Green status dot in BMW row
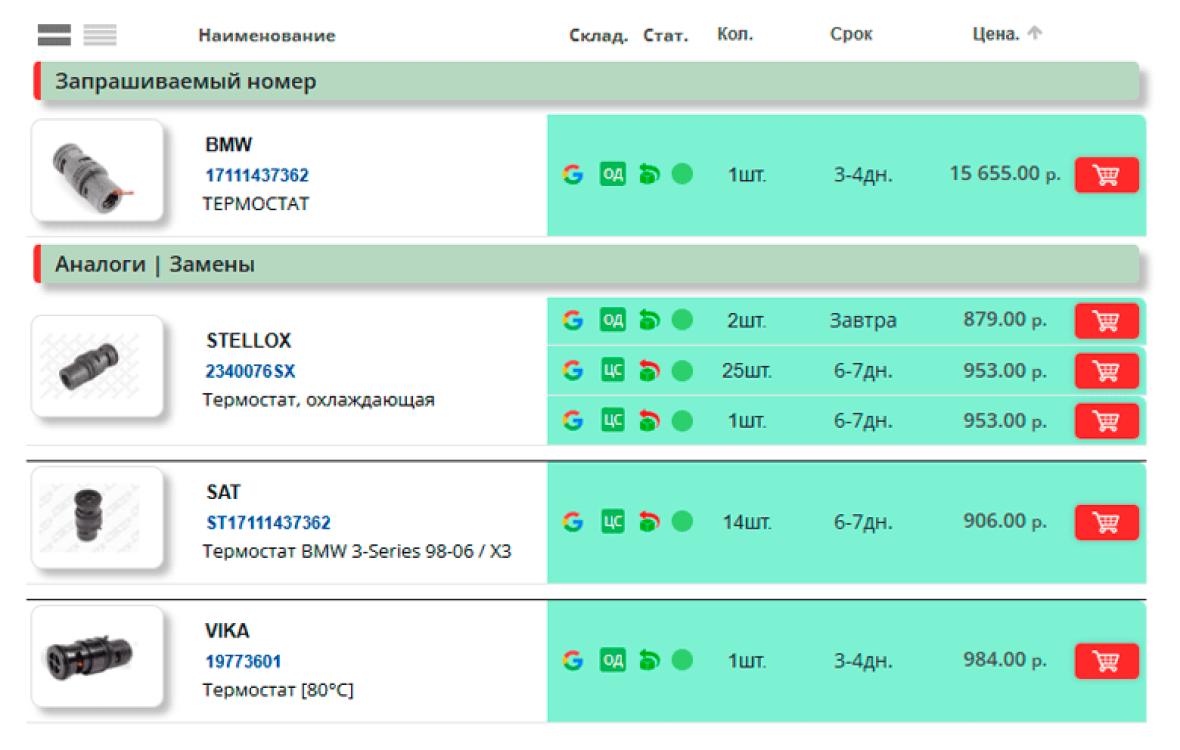 click(x=682, y=175)
